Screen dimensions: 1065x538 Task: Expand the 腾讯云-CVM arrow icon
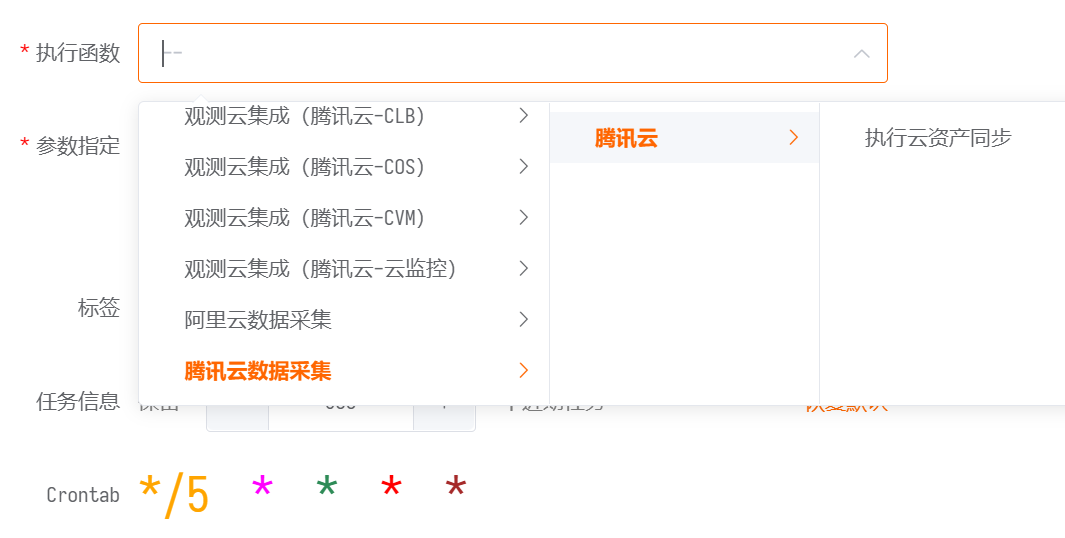click(524, 218)
